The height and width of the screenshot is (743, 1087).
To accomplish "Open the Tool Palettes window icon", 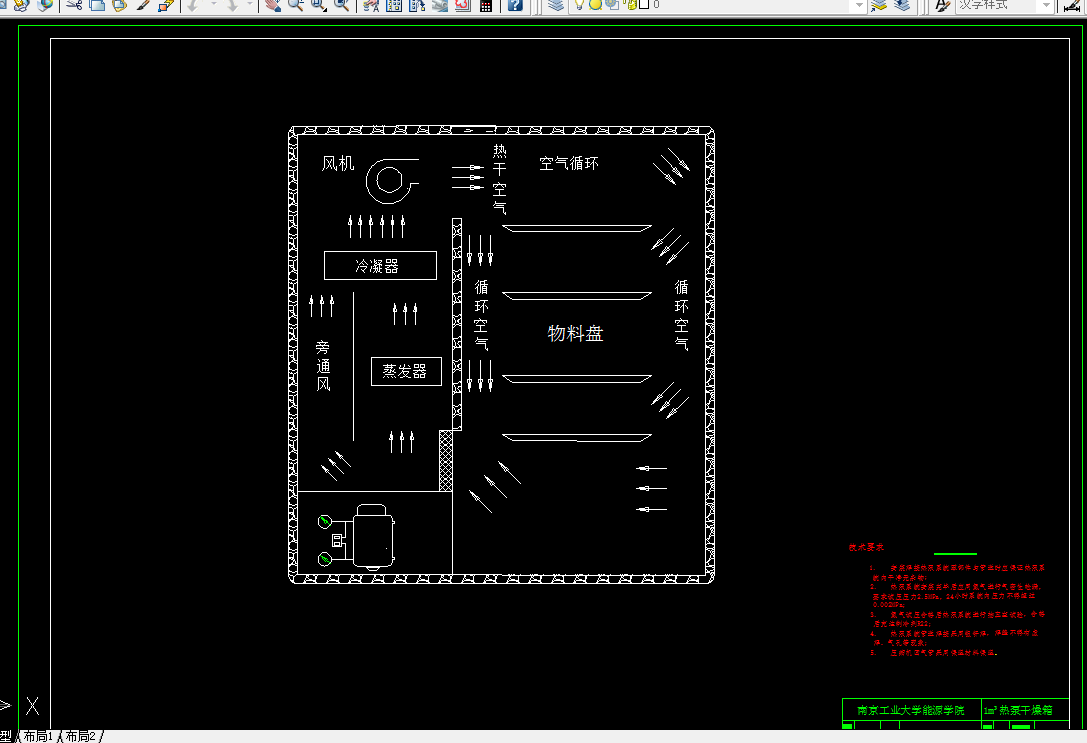I will 417,5.
